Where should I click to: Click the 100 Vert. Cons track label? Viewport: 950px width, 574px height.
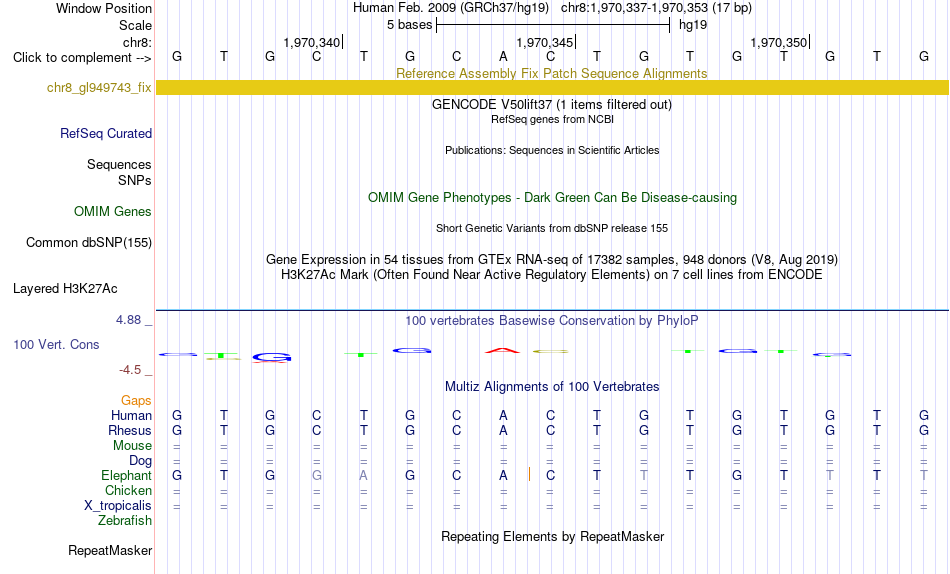pyautogui.click(x=56, y=344)
